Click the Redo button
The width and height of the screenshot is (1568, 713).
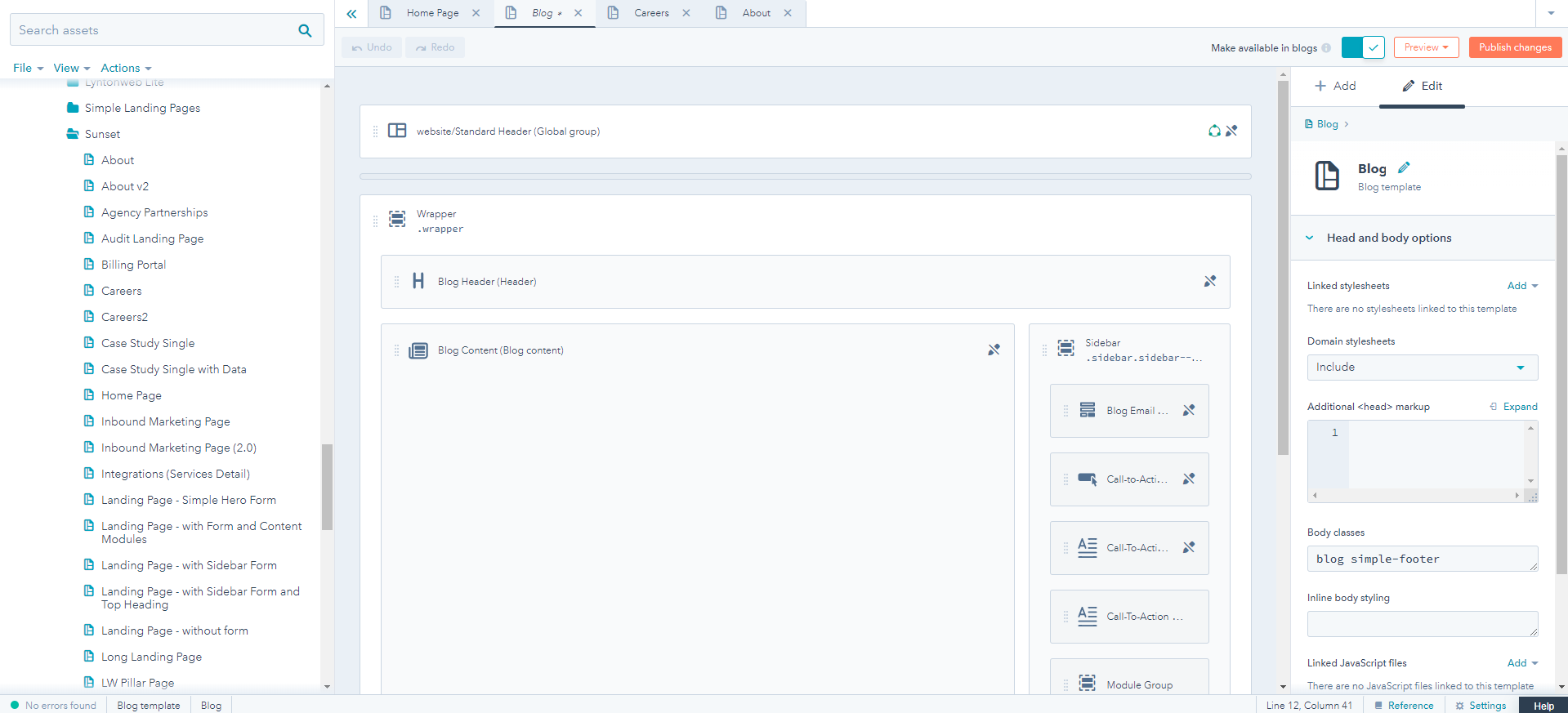pos(435,47)
